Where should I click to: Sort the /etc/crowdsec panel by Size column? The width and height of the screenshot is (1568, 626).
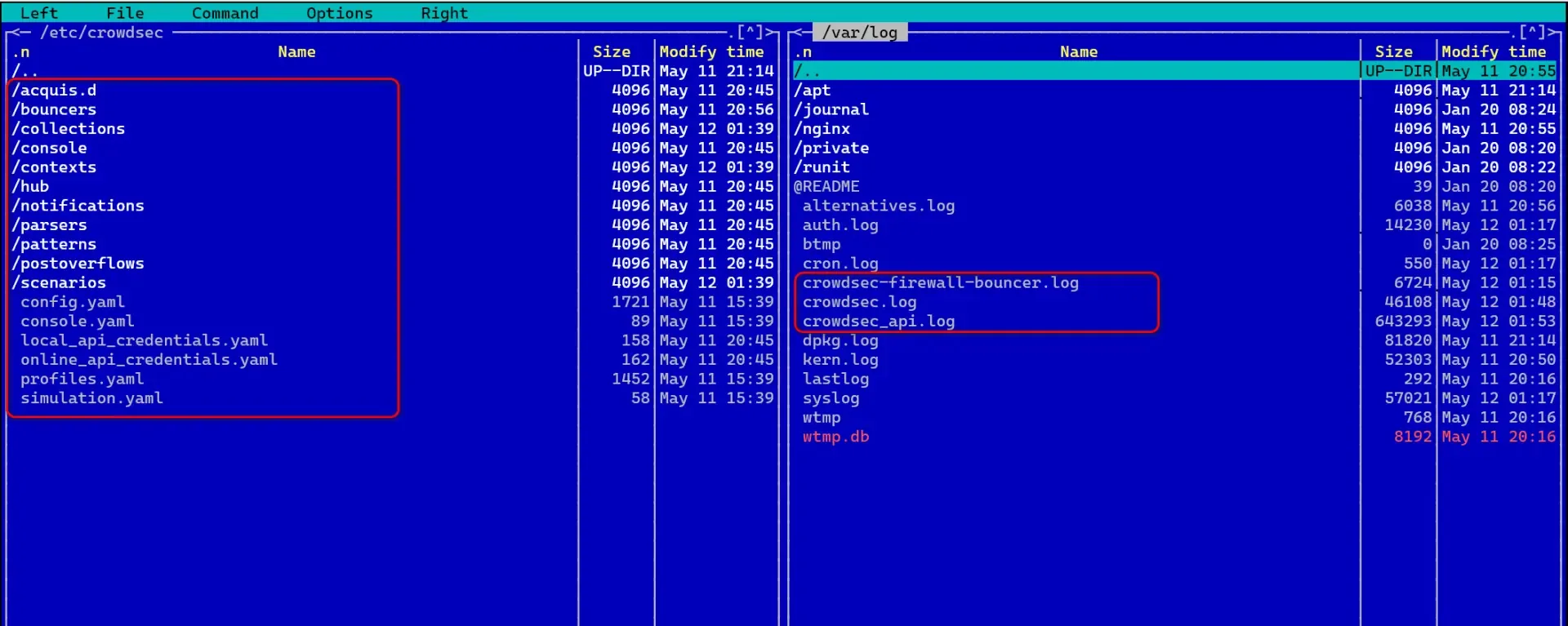tap(612, 51)
